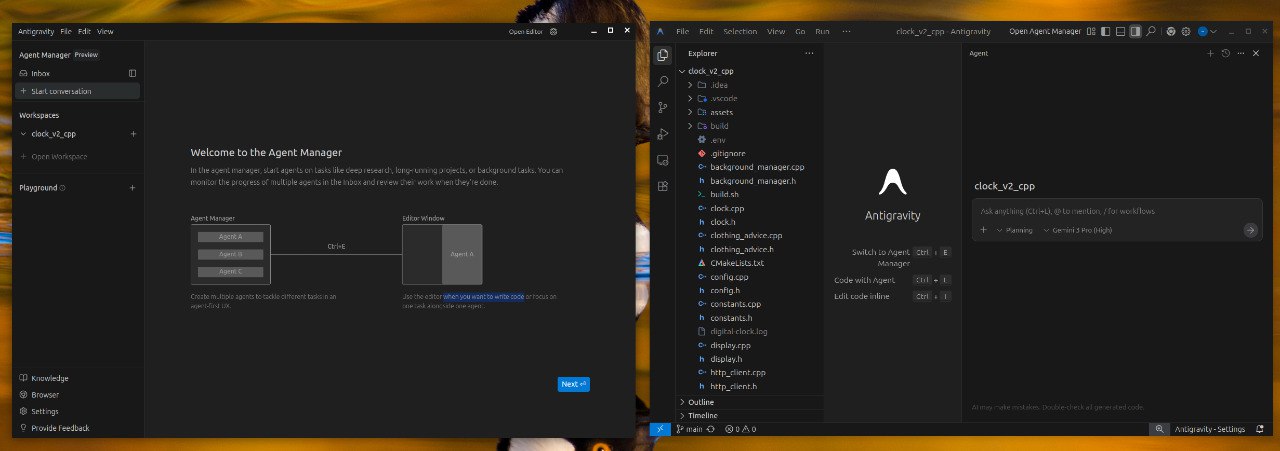This screenshot has height=451, width=1280.
Task: Open the View menu in Agent Manager
Action: coord(105,32)
